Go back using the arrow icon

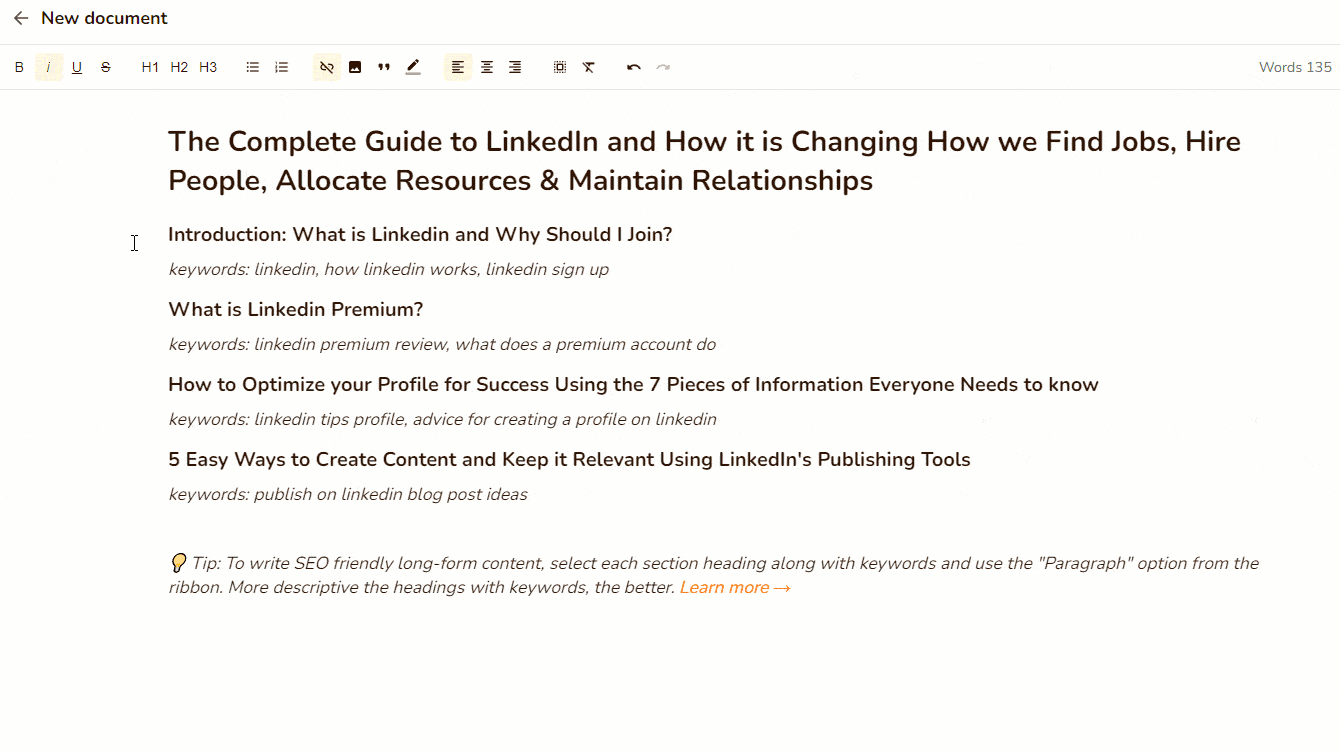coord(21,18)
